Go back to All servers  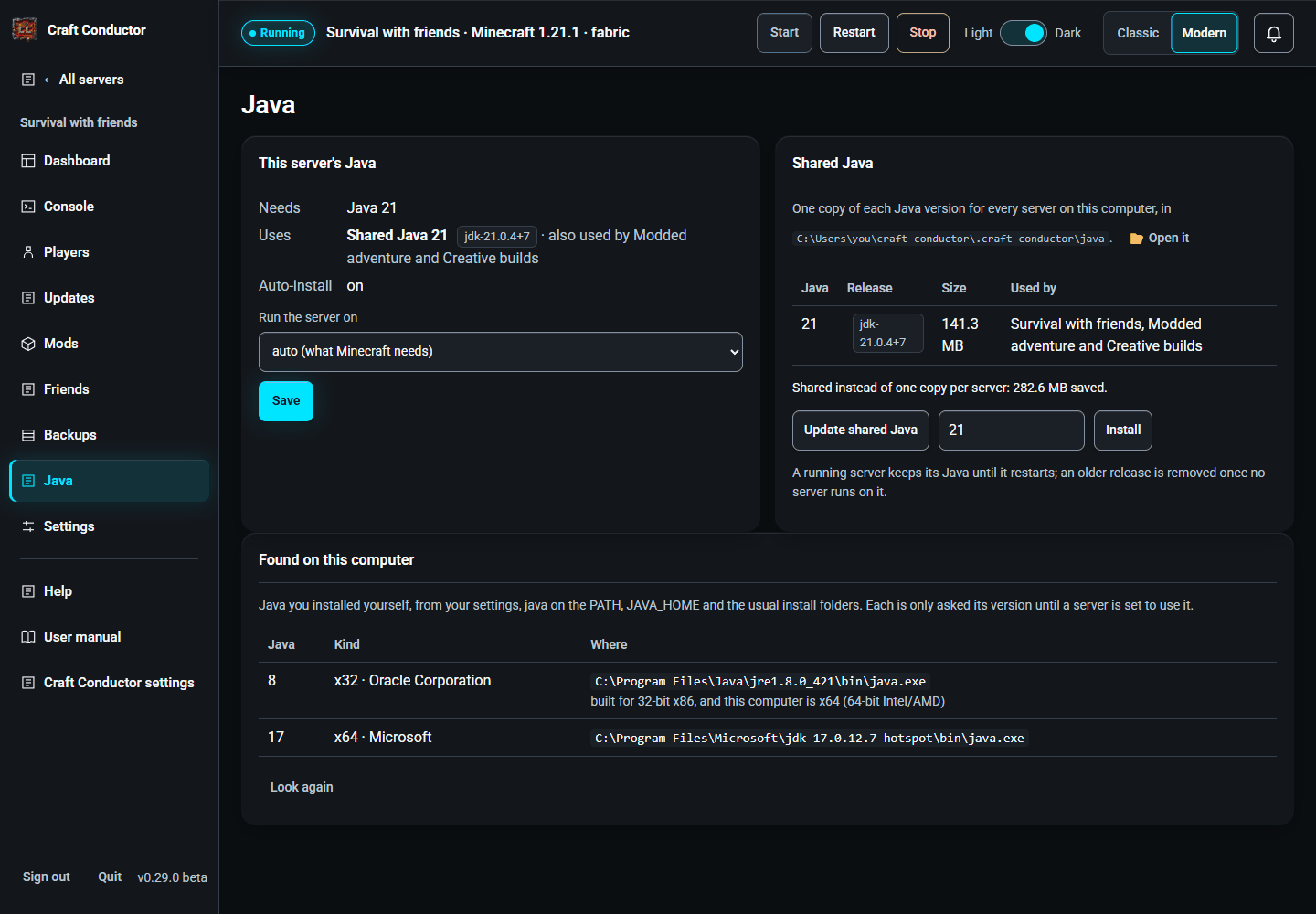pyautogui.click(x=110, y=80)
